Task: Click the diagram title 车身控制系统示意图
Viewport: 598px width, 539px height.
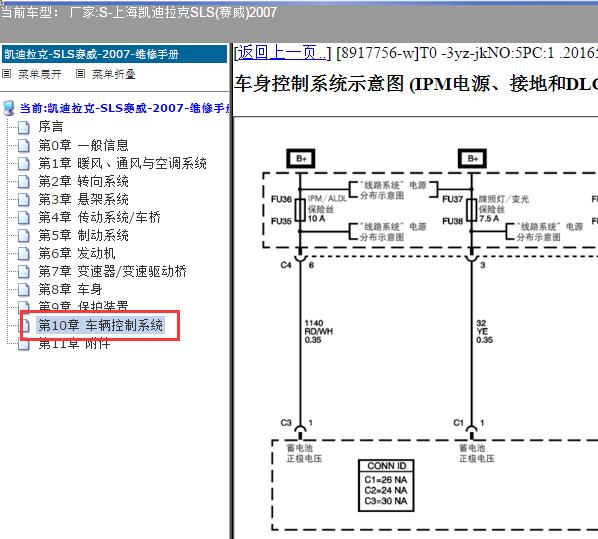Action: tap(319, 84)
